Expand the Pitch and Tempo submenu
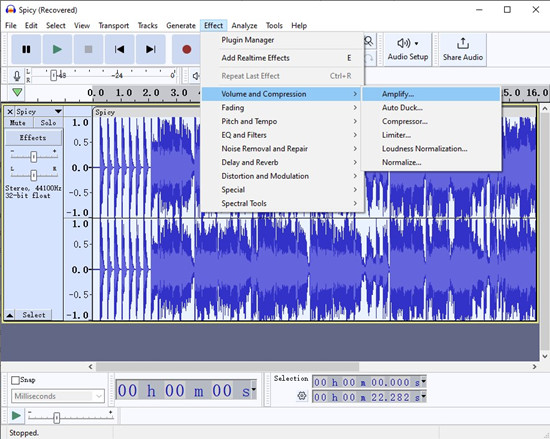 [282, 121]
